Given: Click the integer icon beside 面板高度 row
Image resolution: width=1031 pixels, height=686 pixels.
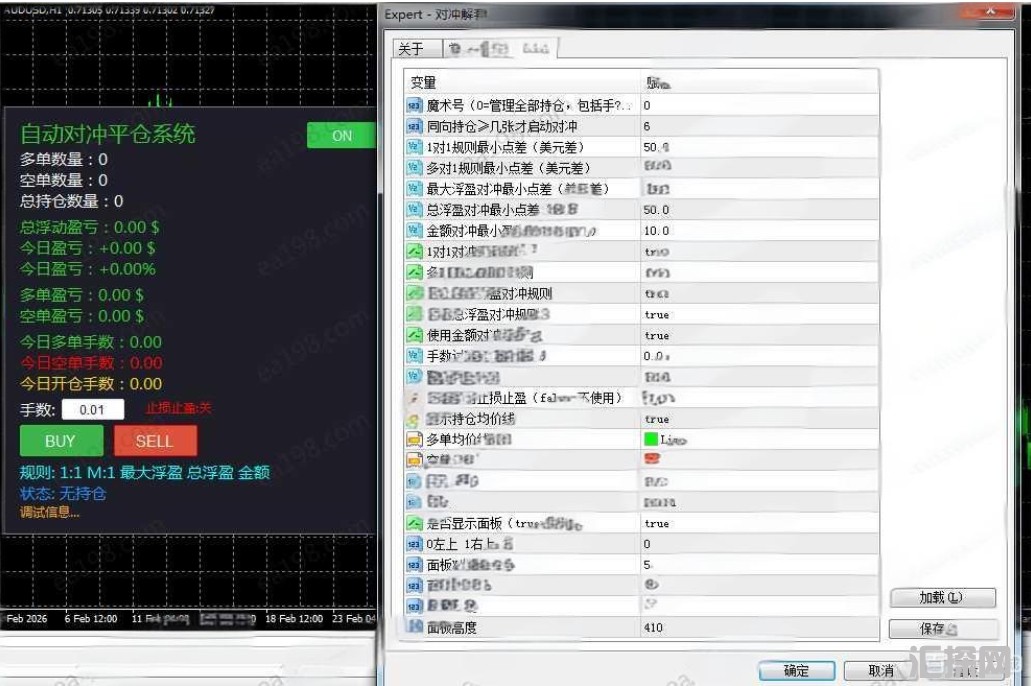Looking at the screenshot, I should point(414,627).
